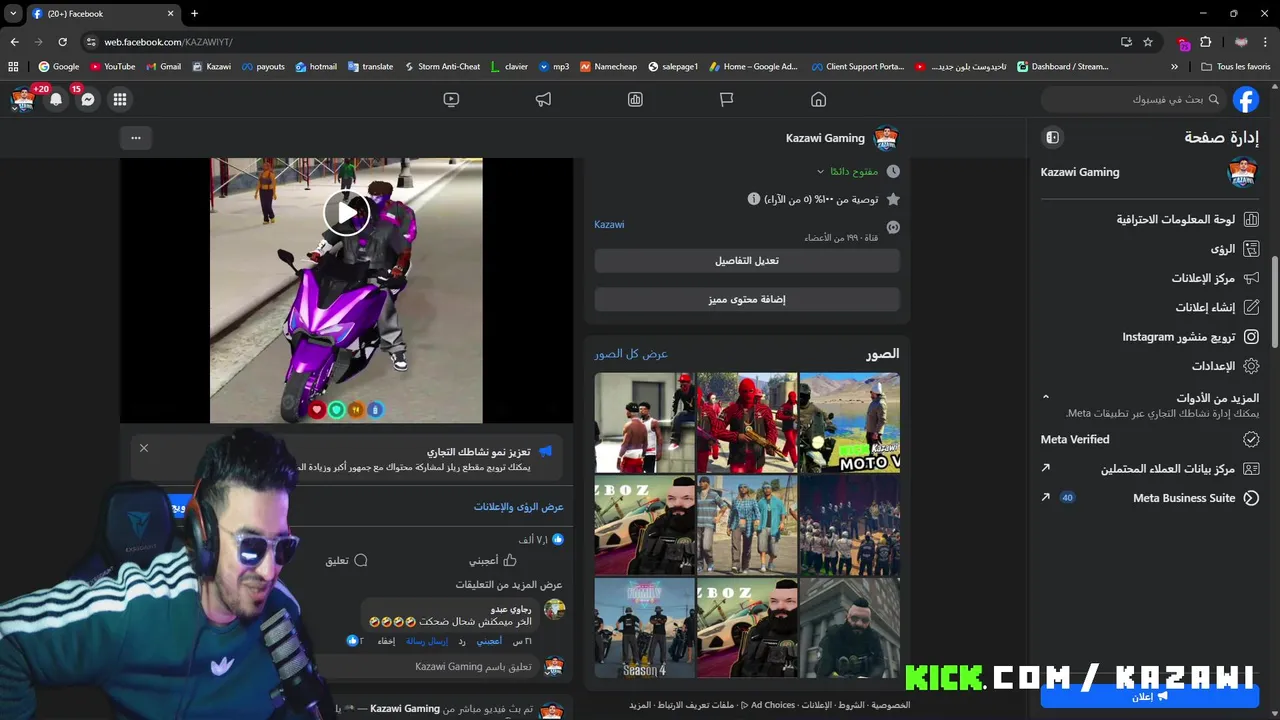1280x720 pixels.
Task: Click the Privacy (الخصوصية) footer link
Action: [890, 705]
